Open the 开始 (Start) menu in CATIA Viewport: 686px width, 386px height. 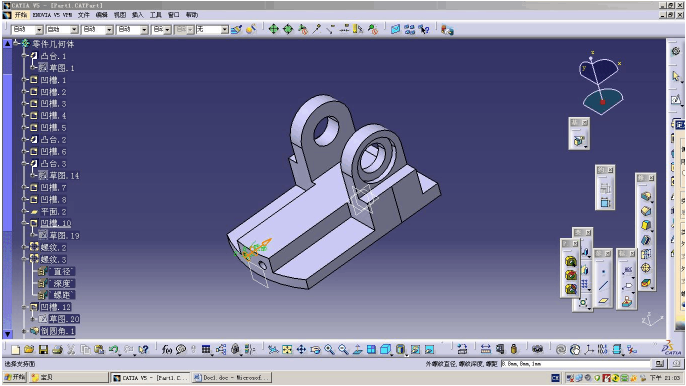pos(21,15)
